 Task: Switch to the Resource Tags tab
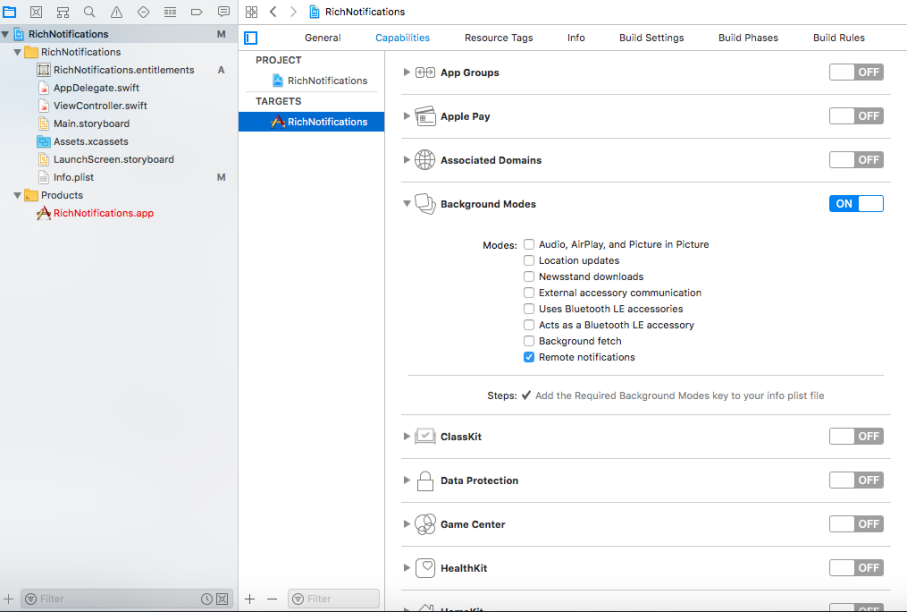498,38
